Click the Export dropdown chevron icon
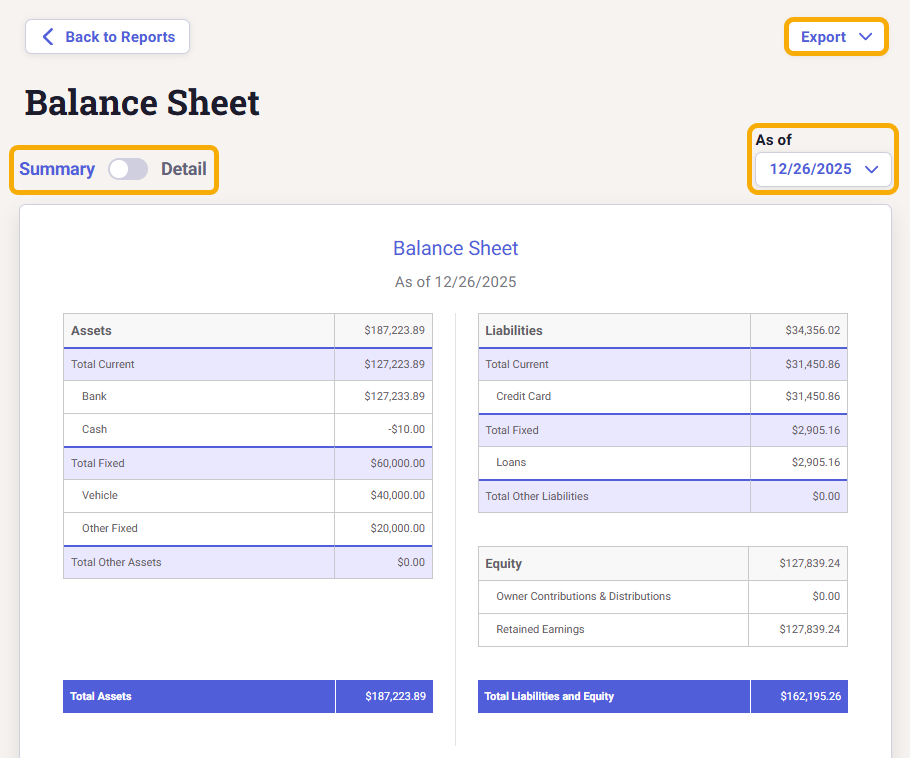 coord(866,37)
